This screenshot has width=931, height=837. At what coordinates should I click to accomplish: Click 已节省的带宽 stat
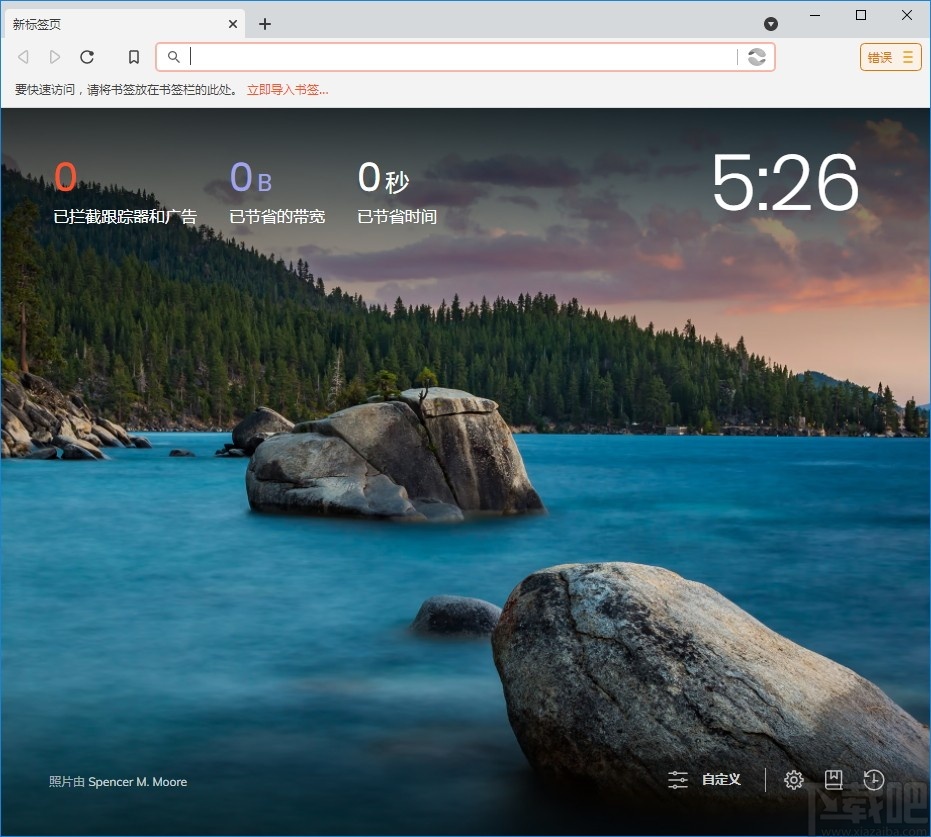277,192
